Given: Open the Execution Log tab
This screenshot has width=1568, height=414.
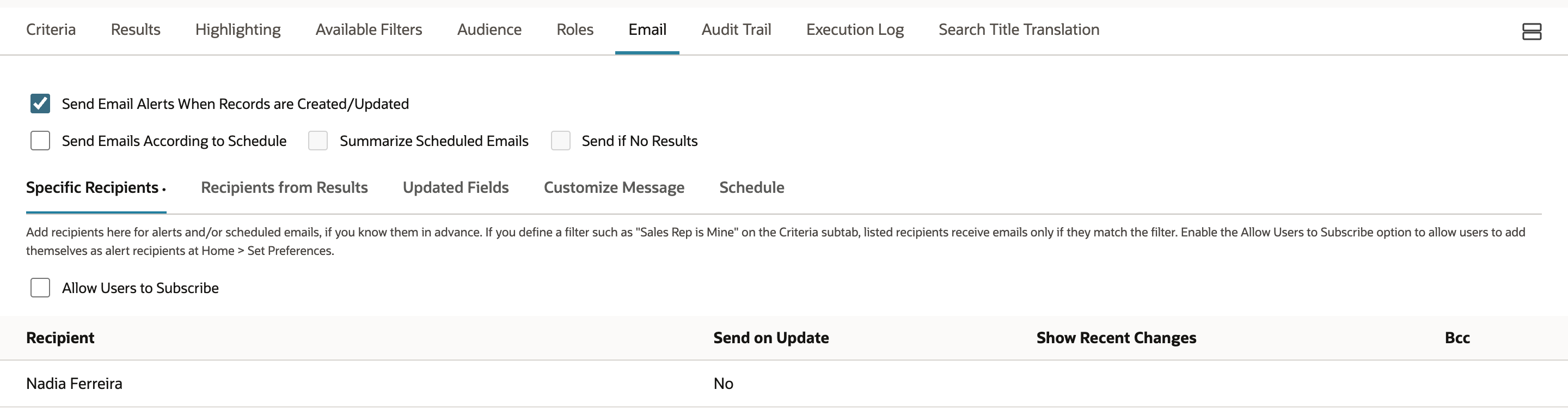Looking at the screenshot, I should pyautogui.click(x=855, y=29).
